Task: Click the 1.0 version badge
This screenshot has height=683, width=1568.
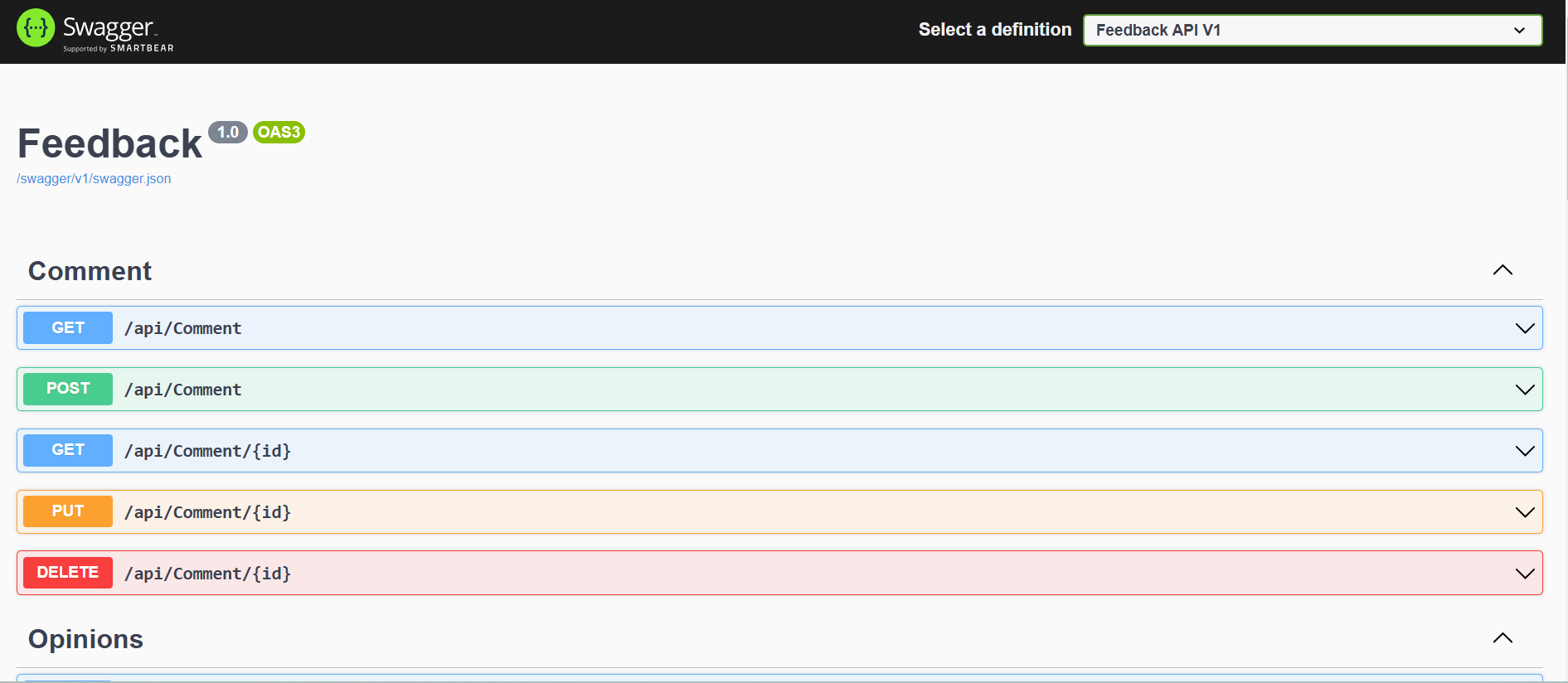Action: pyautogui.click(x=227, y=133)
